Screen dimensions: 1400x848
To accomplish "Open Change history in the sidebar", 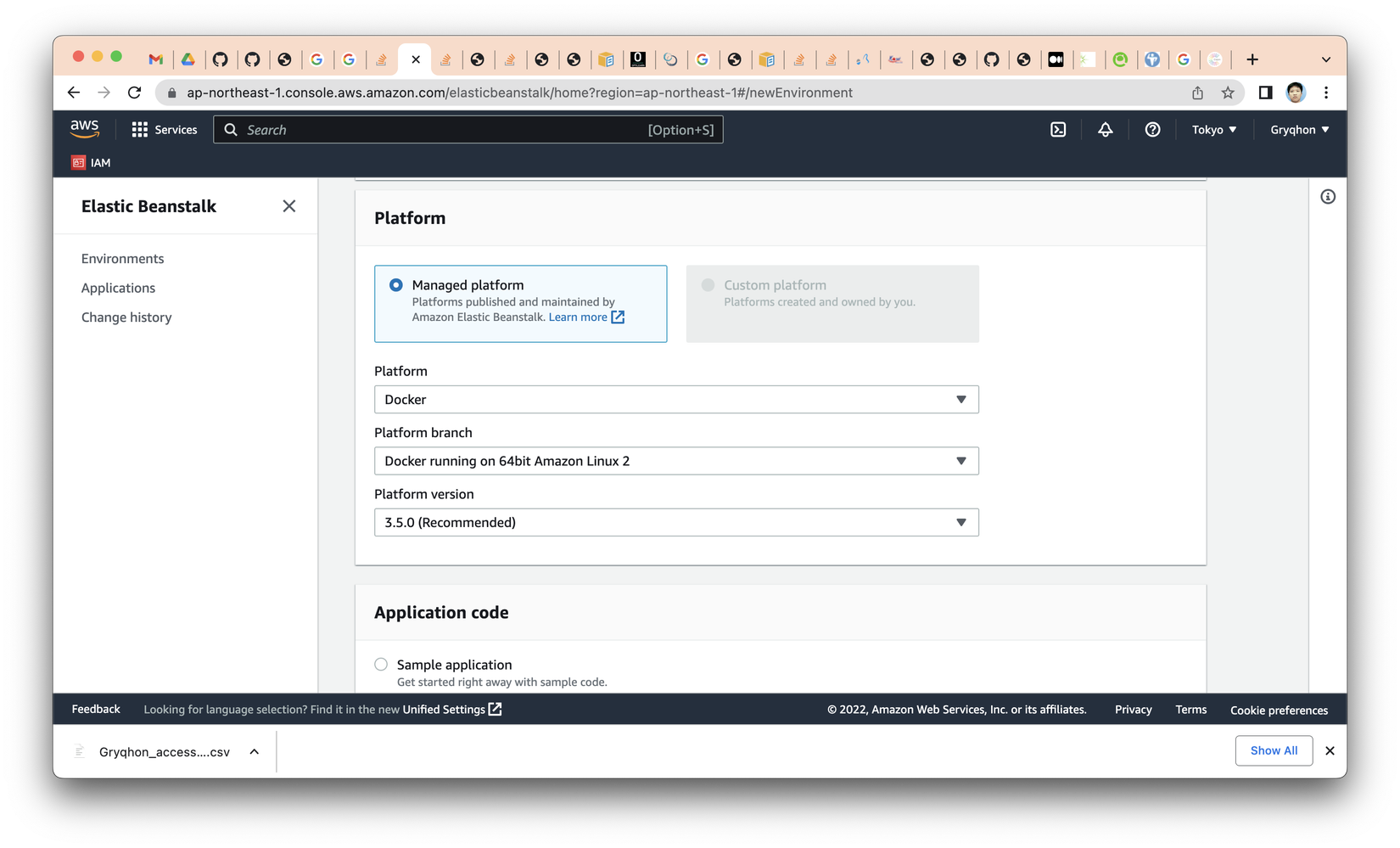I will (126, 317).
